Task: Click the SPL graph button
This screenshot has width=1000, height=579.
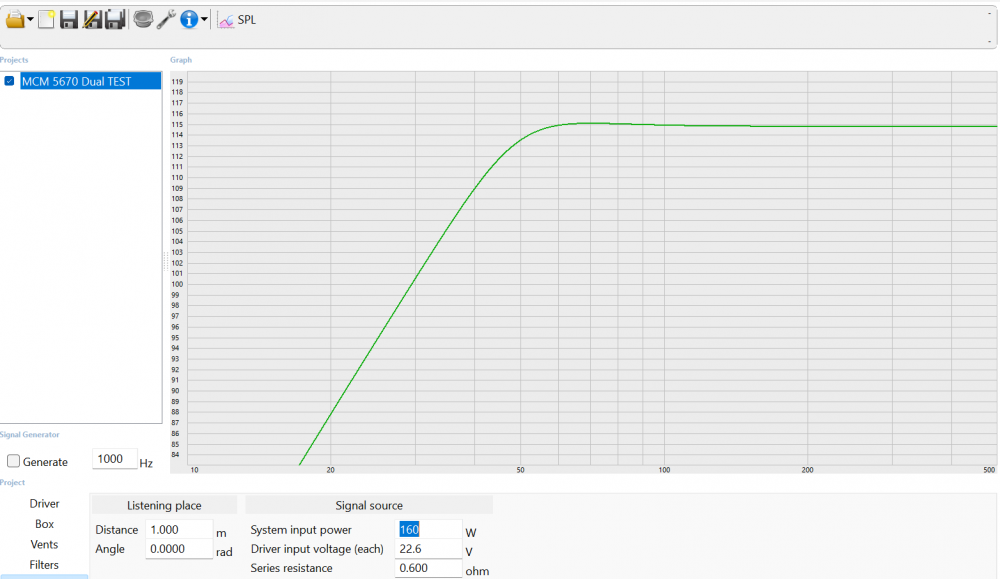Action: pos(237,19)
